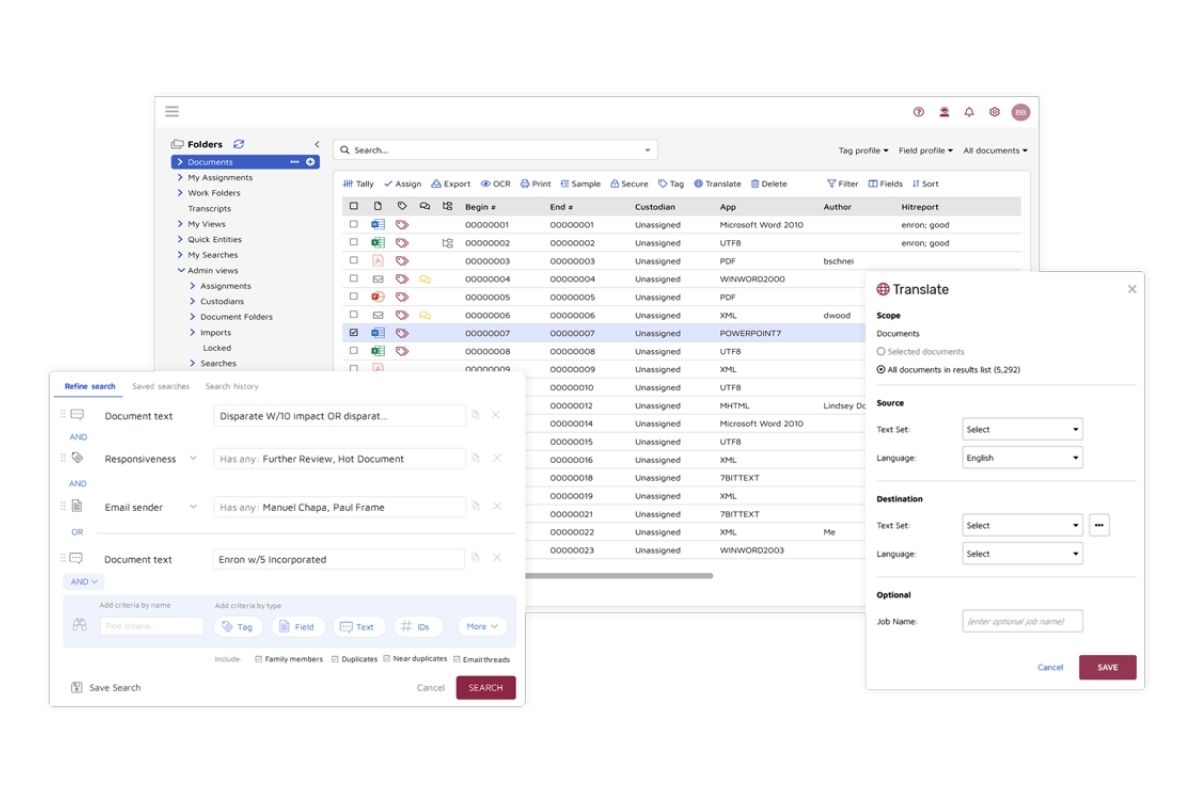Run the Tally tool
The width and height of the screenshot is (1200, 800).
coord(358,184)
